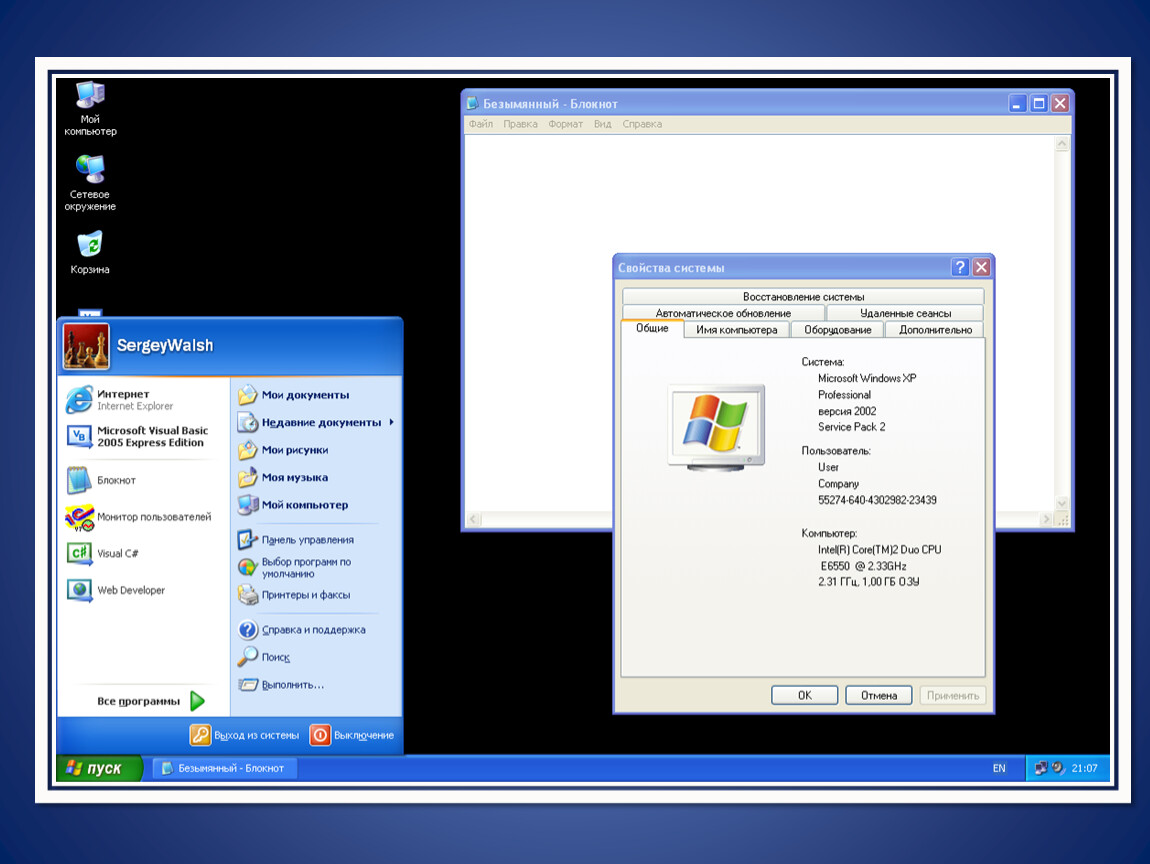Click the пуск Start button

(99, 768)
